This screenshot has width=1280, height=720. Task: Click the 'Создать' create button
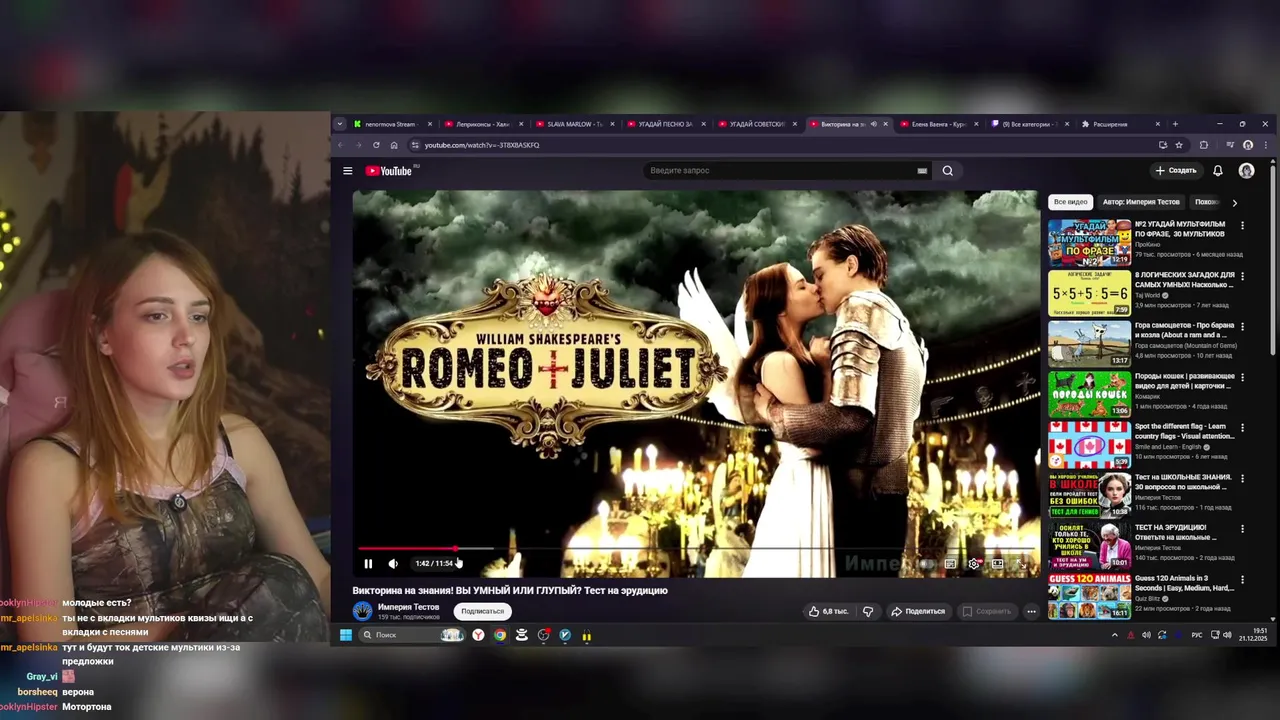[1175, 171]
